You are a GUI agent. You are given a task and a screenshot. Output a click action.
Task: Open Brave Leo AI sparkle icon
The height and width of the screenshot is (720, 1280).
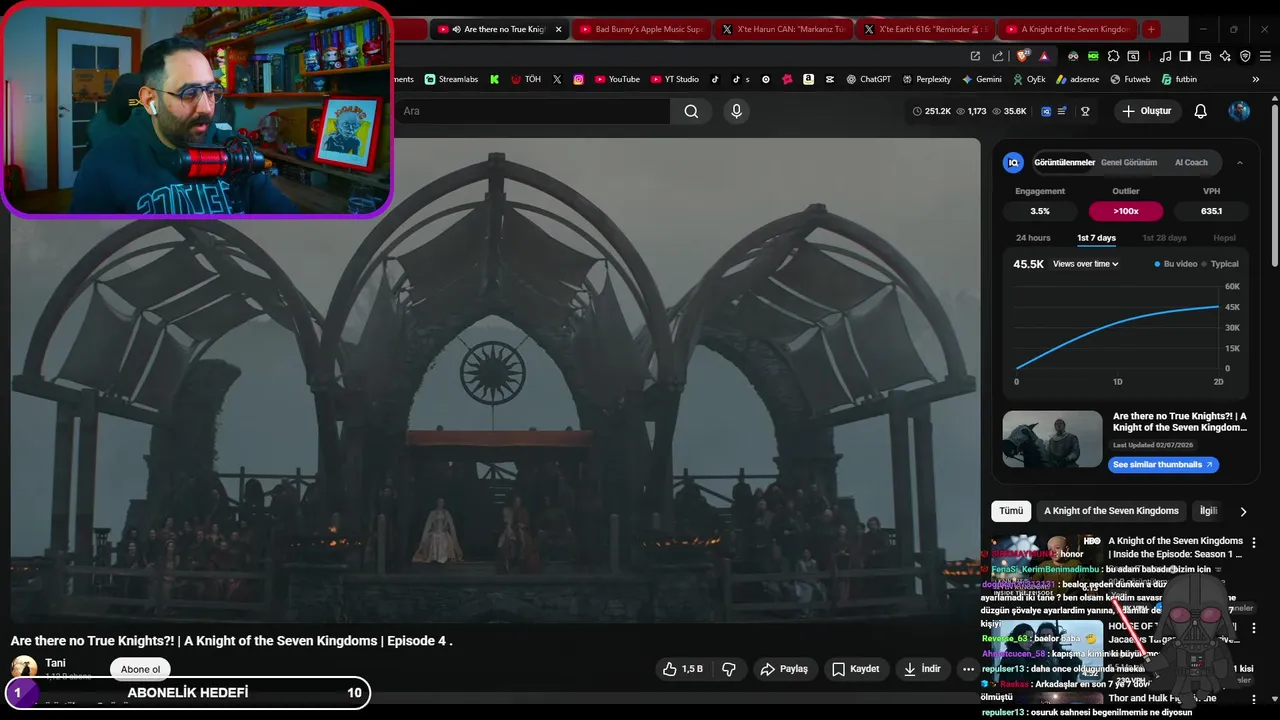tap(1225, 56)
